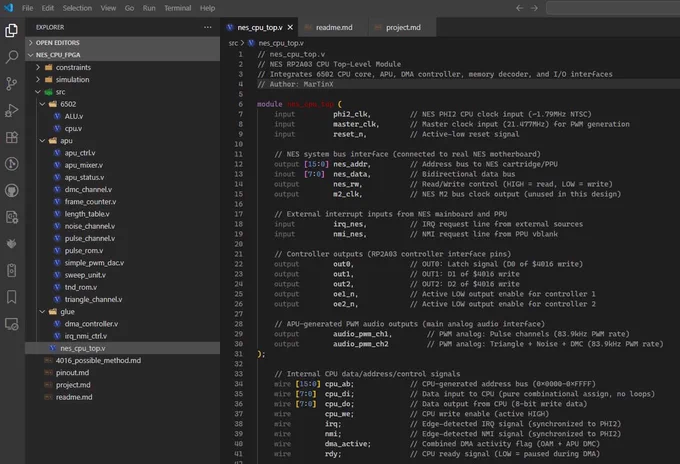Open the File menu
The width and height of the screenshot is (680, 464).
click(27, 8)
